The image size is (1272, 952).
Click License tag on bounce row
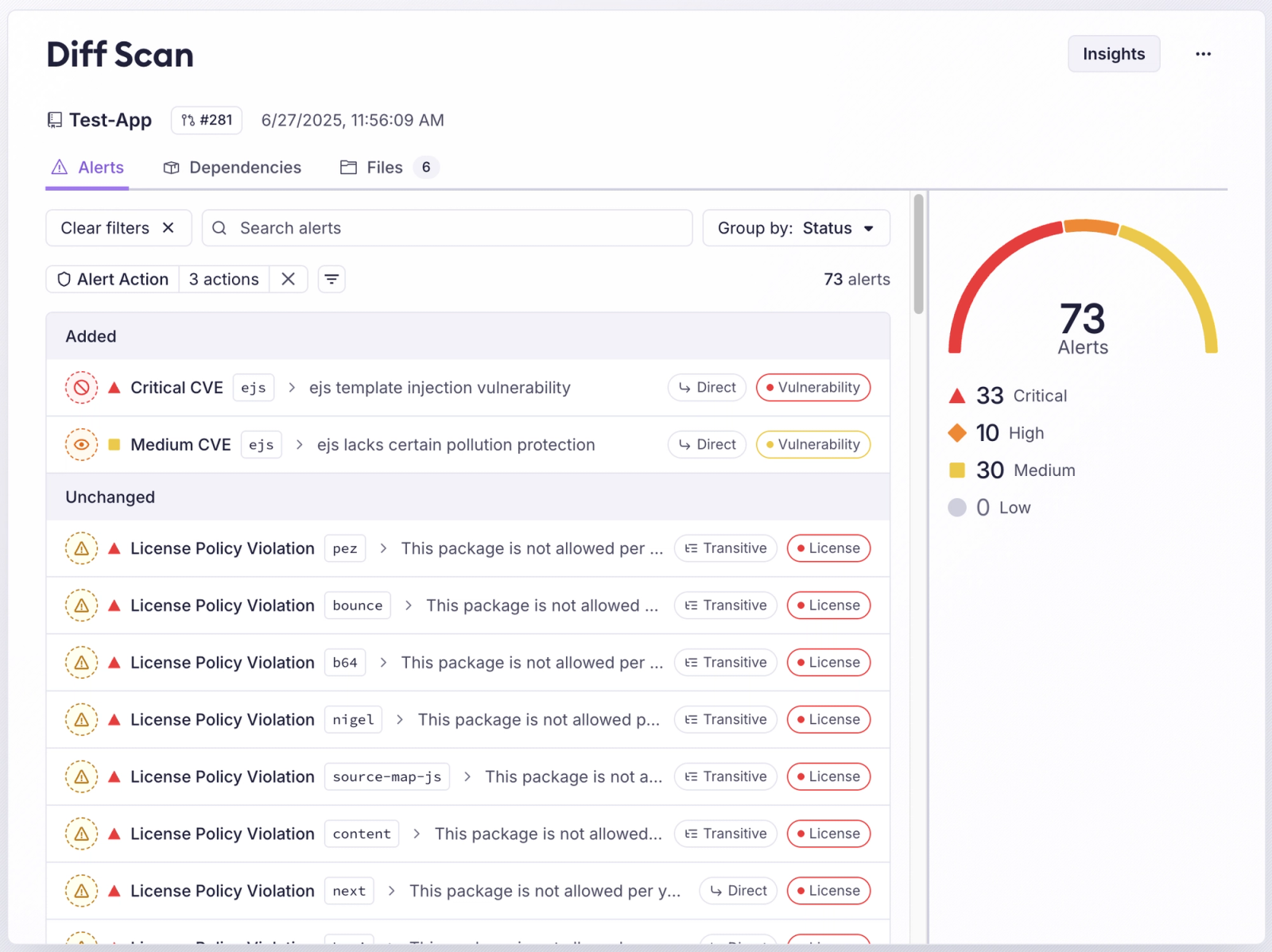[828, 606]
